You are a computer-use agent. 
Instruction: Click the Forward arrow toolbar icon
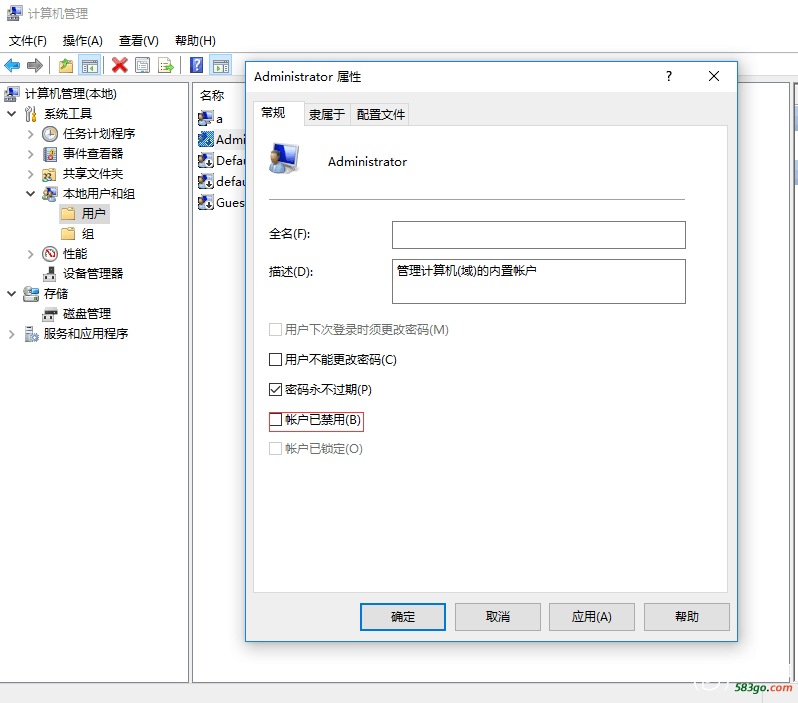(x=35, y=65)
